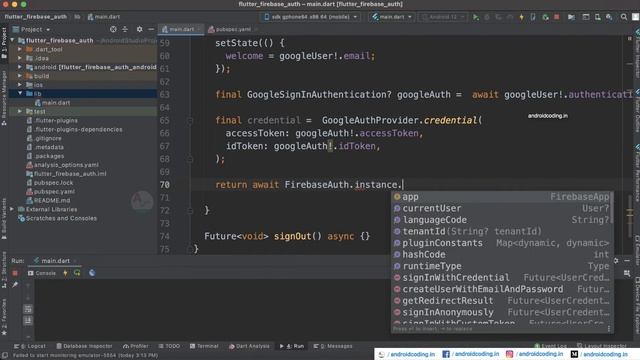Toggle scroll to end in Run console

click(x=28, y=321)
